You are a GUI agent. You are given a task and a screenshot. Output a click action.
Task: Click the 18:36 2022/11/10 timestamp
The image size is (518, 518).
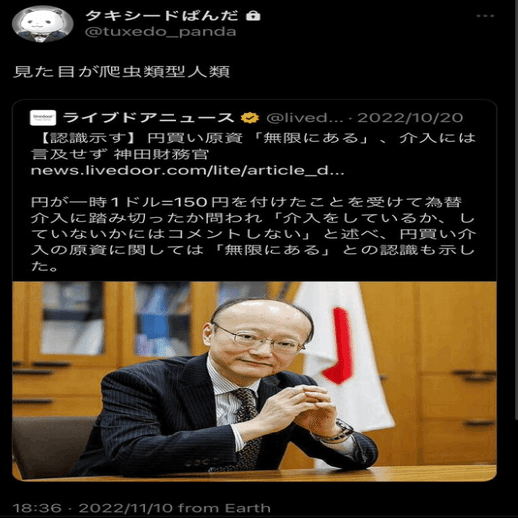pos(93,508)
